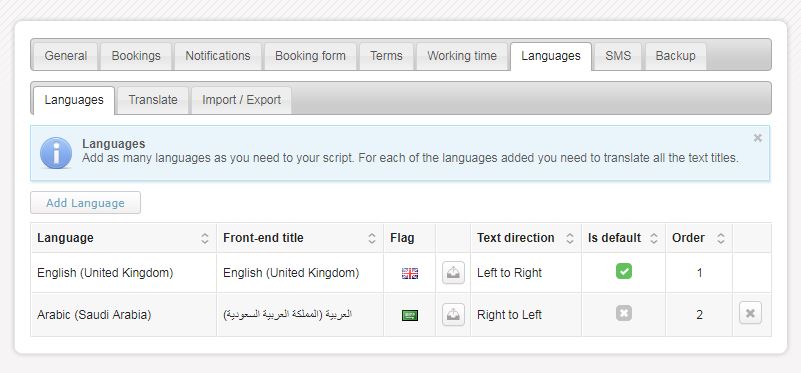Click English (United Kingdom) front-end title
The height and width of the screenshot is (373, 801).
coord(291,273)
